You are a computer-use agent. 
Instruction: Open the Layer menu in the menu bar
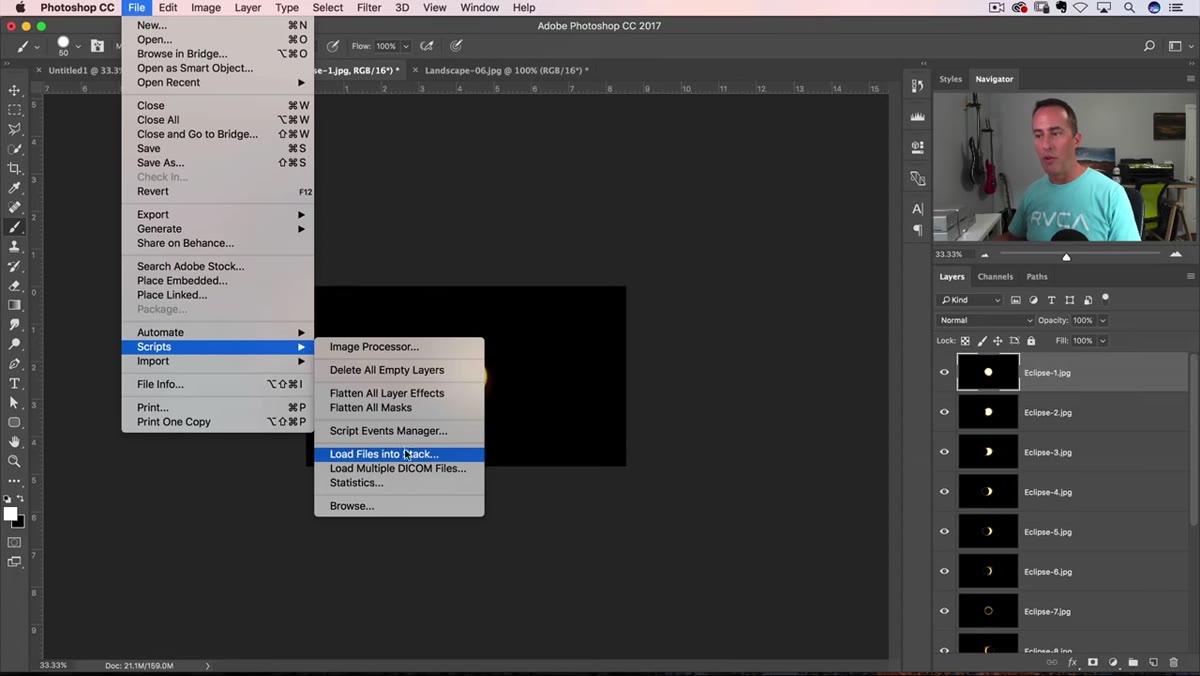coord(247,8)
